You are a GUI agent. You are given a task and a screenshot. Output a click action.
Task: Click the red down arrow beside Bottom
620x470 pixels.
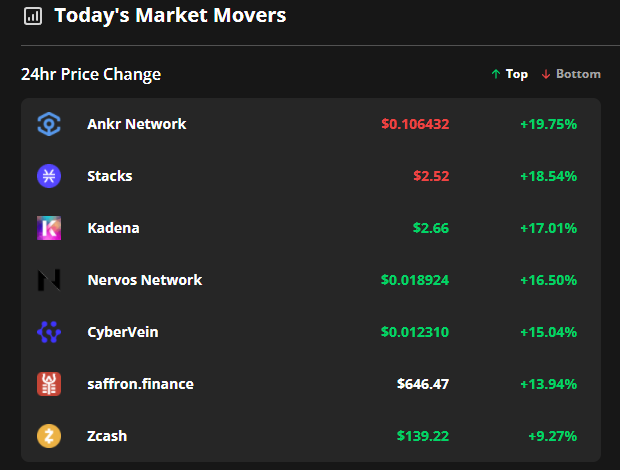coord(546,74)
